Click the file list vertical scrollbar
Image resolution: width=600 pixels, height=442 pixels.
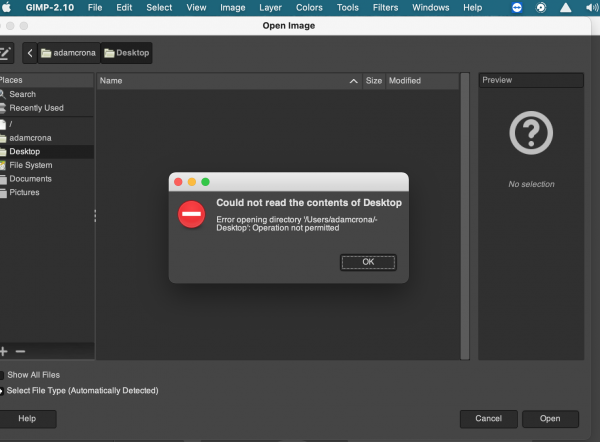click(x=465, y=216)
